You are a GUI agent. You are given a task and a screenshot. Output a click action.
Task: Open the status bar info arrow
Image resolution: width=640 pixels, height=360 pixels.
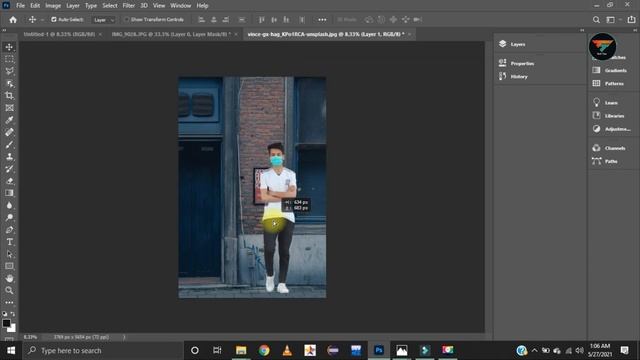(124, 337)
